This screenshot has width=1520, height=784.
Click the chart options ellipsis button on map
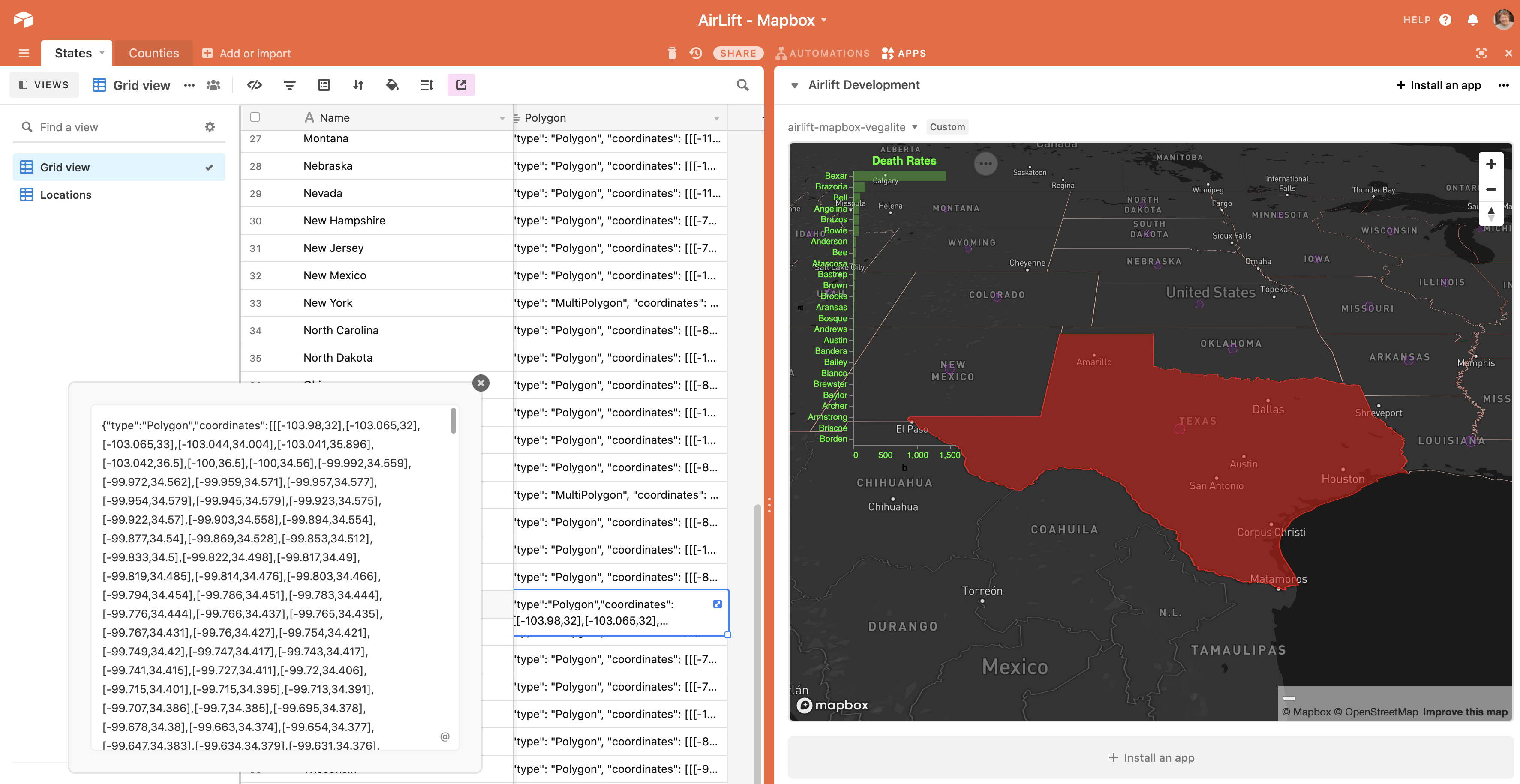985,163
